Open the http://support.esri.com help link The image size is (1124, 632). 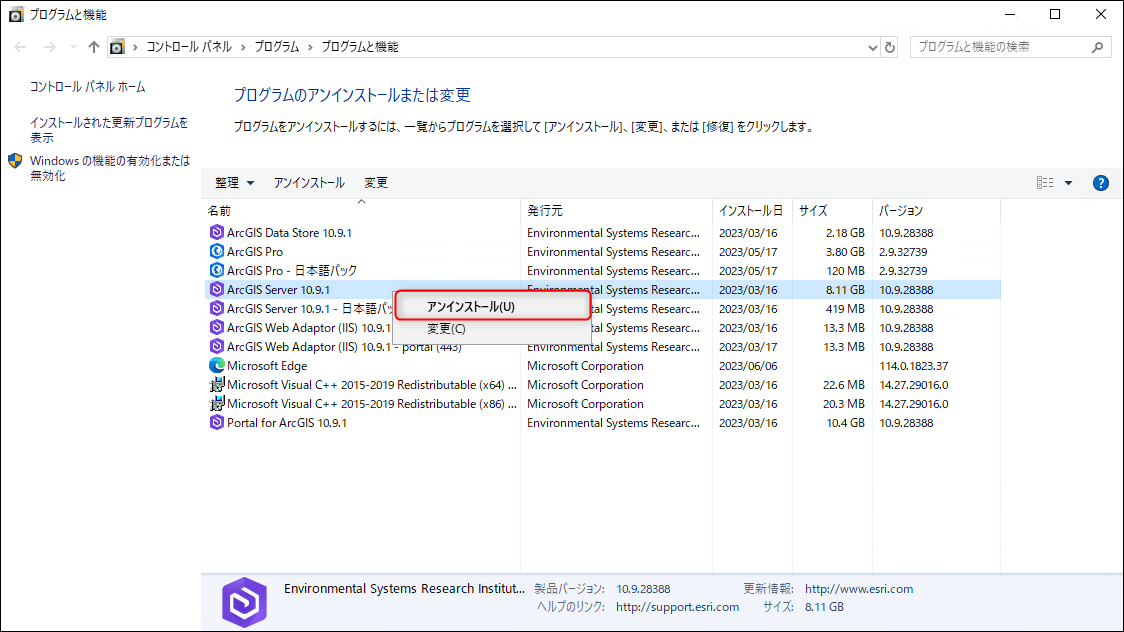(x=677, y=607)
